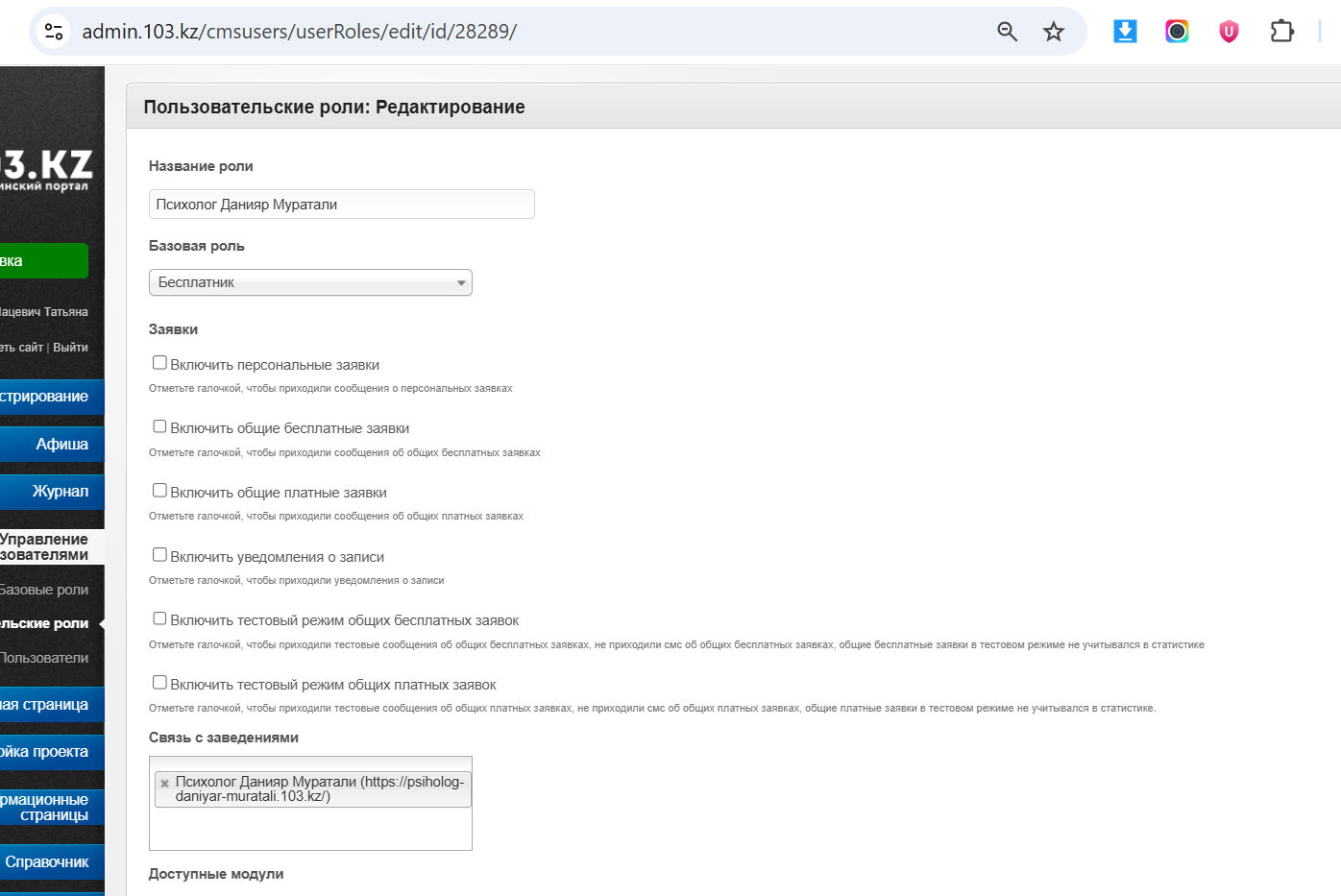Open the Базовые роли sidebar link

[44, 590]
